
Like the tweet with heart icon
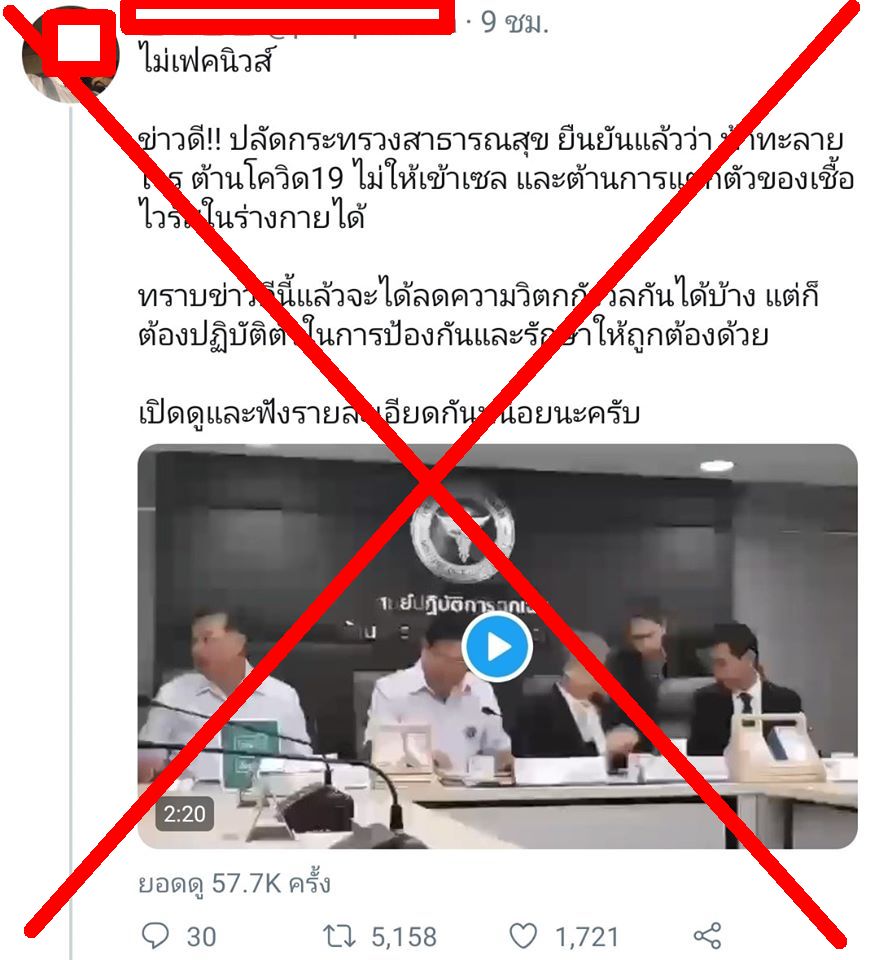point(523,936)
